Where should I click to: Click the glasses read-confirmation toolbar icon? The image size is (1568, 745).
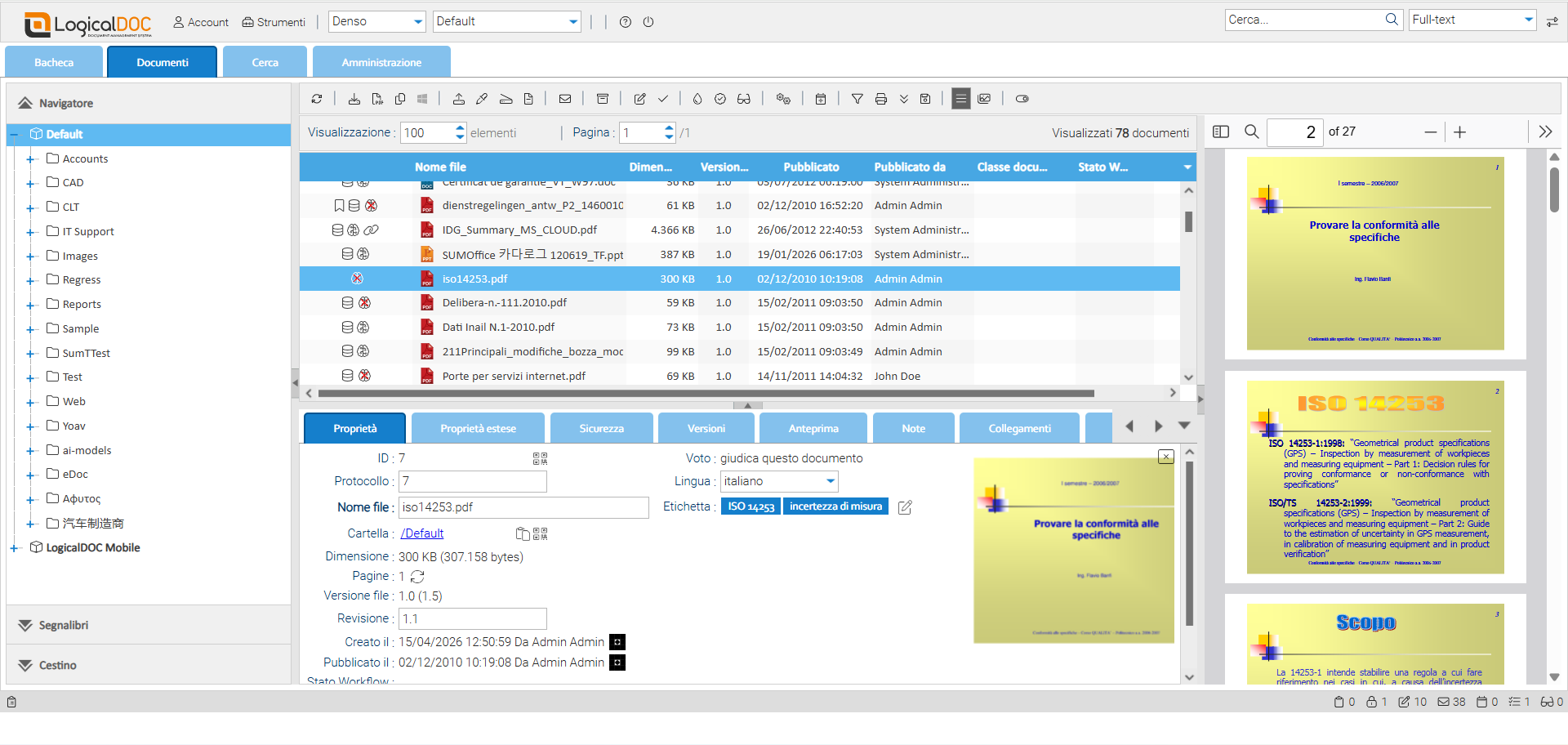point(744,99)
